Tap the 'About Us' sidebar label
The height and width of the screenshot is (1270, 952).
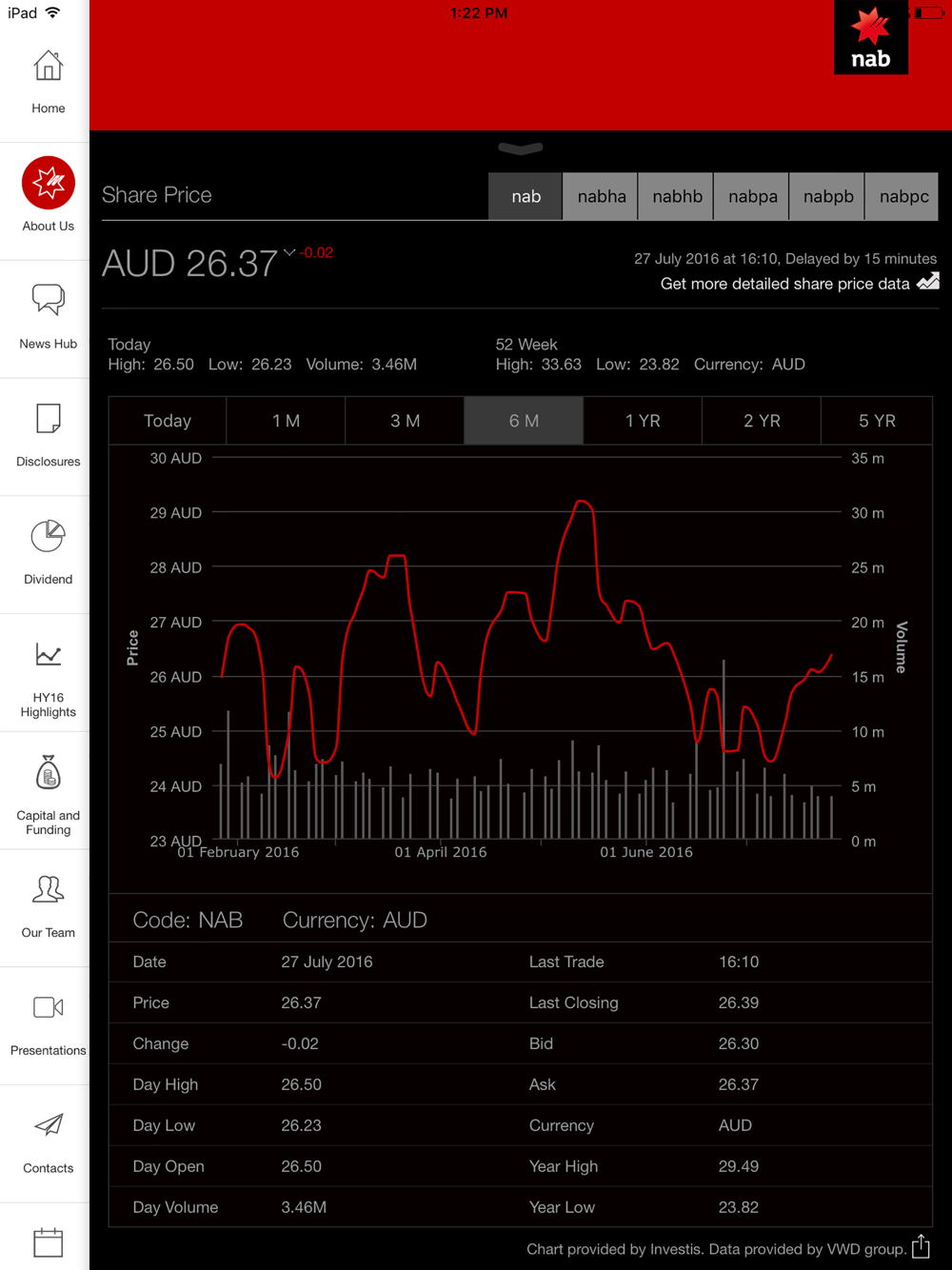click(x=49, y=227)
